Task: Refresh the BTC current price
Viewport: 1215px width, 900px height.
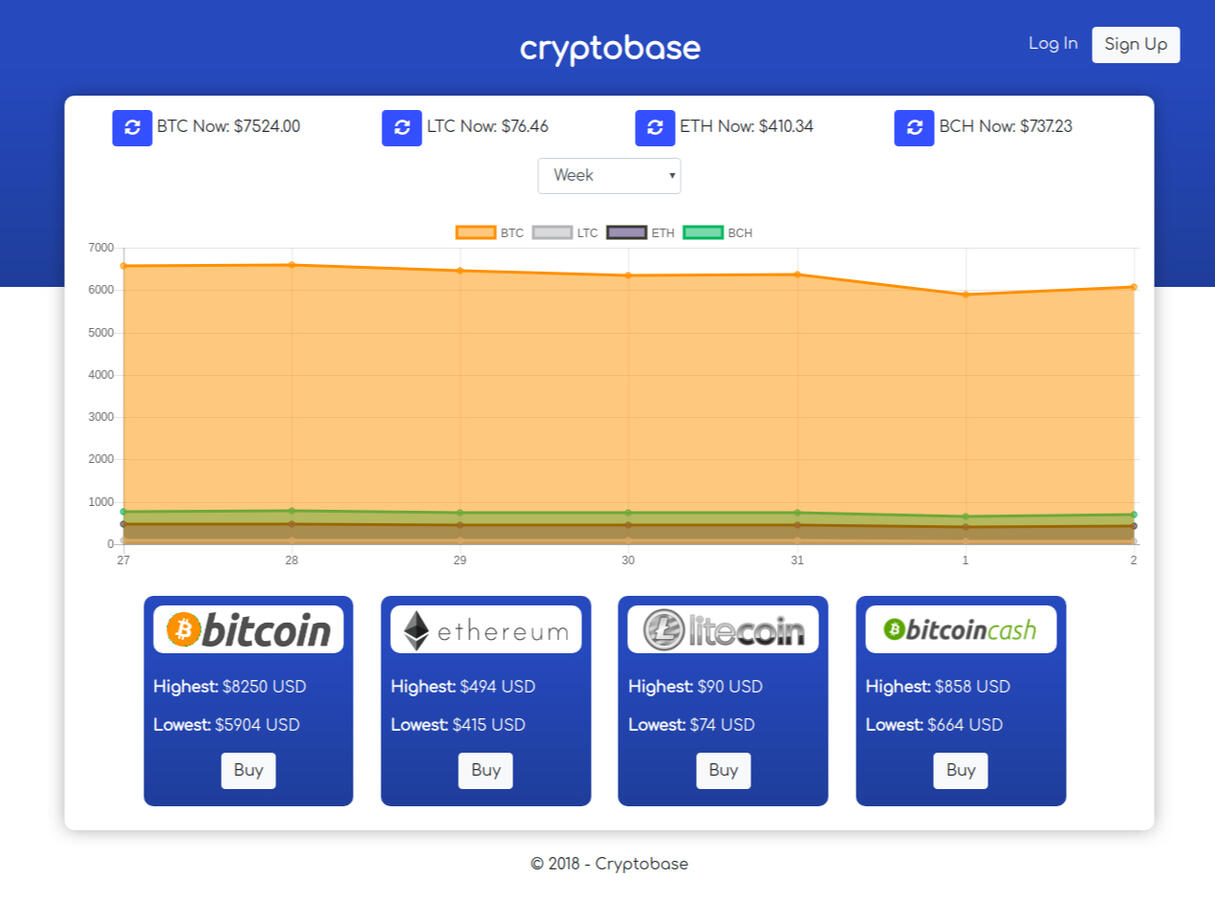Action: (x=132, y=128)
